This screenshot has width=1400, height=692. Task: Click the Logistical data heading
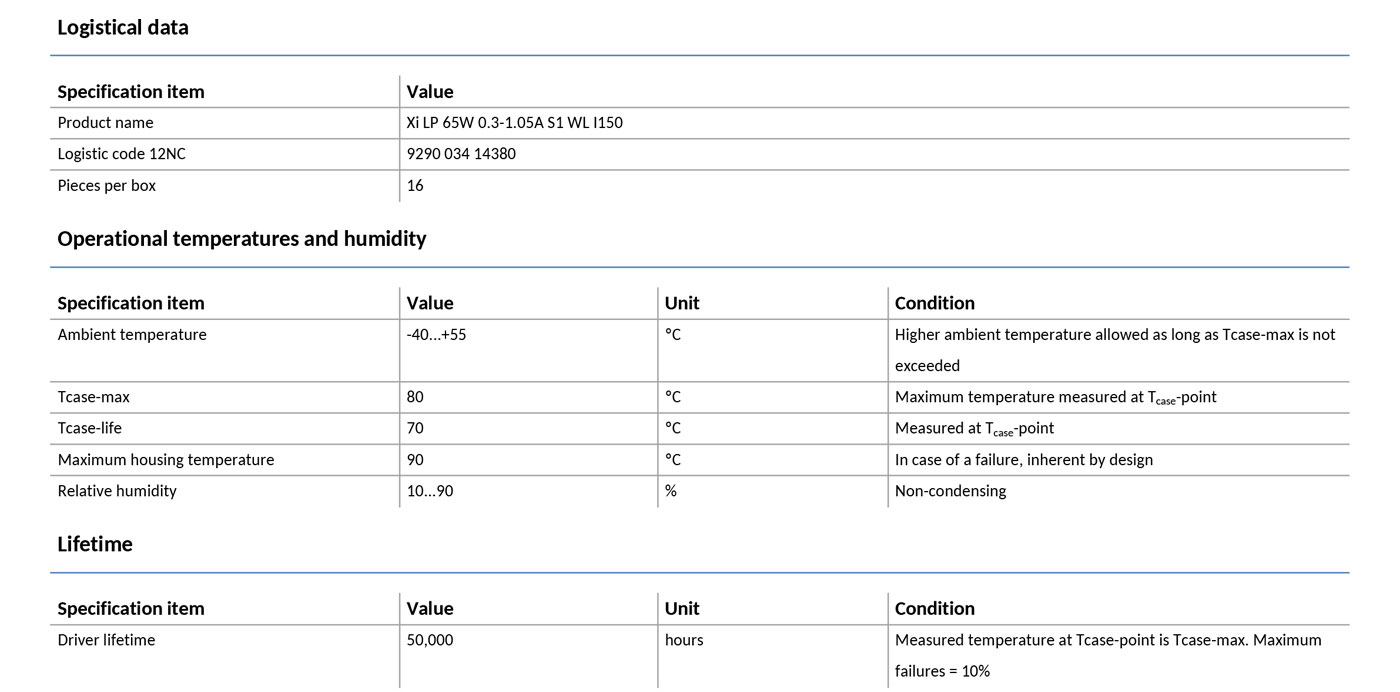[123, 28]
